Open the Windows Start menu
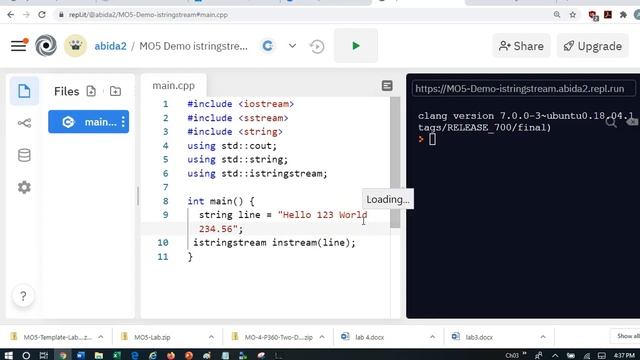 pos(8,356)
